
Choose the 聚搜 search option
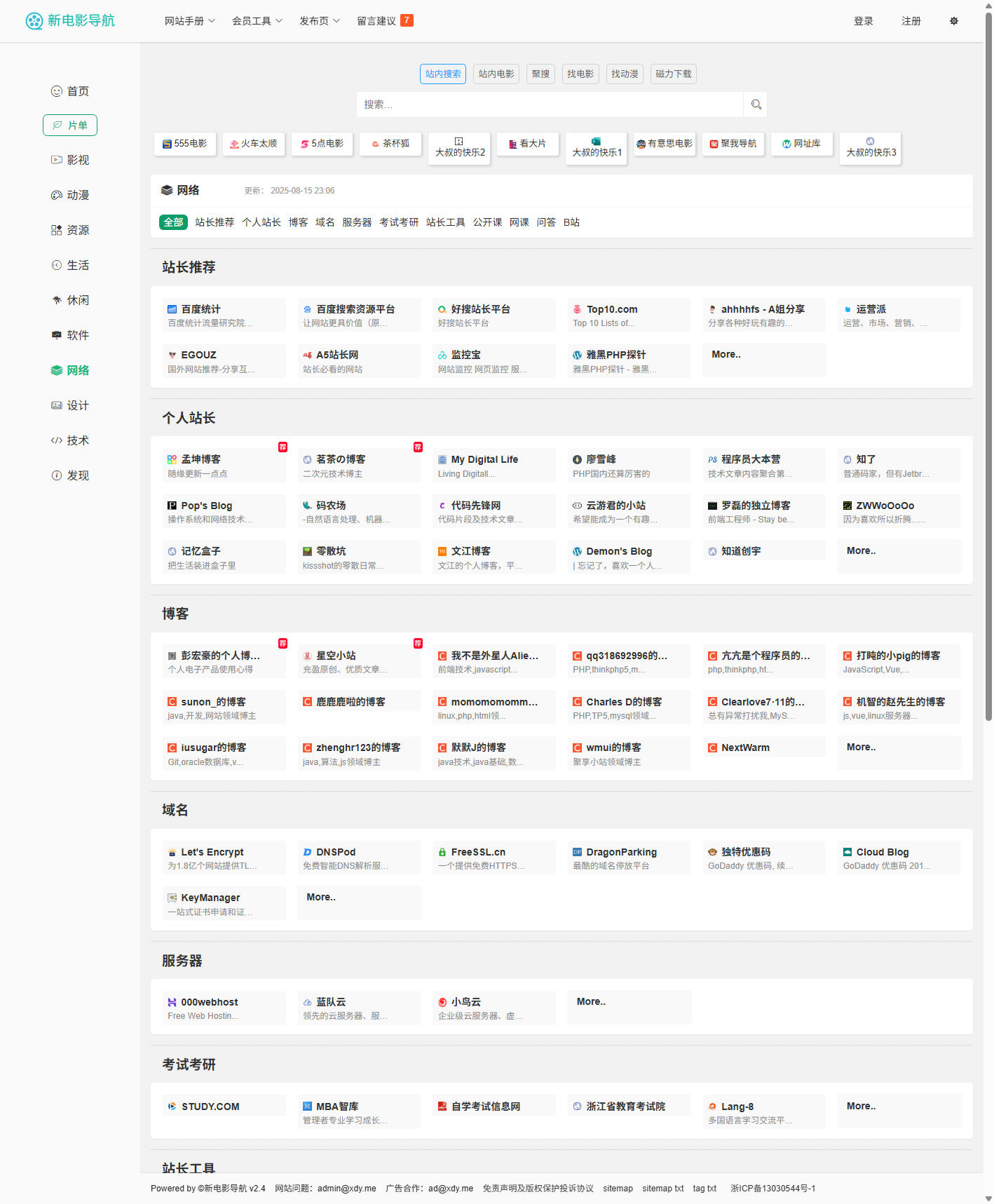[540, 74]
